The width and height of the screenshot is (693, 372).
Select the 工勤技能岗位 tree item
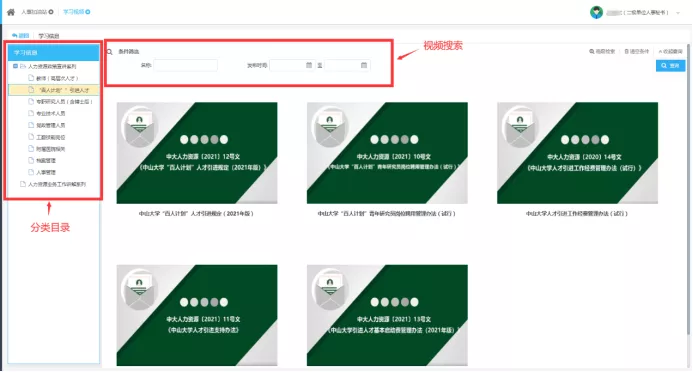coord(51,137)
